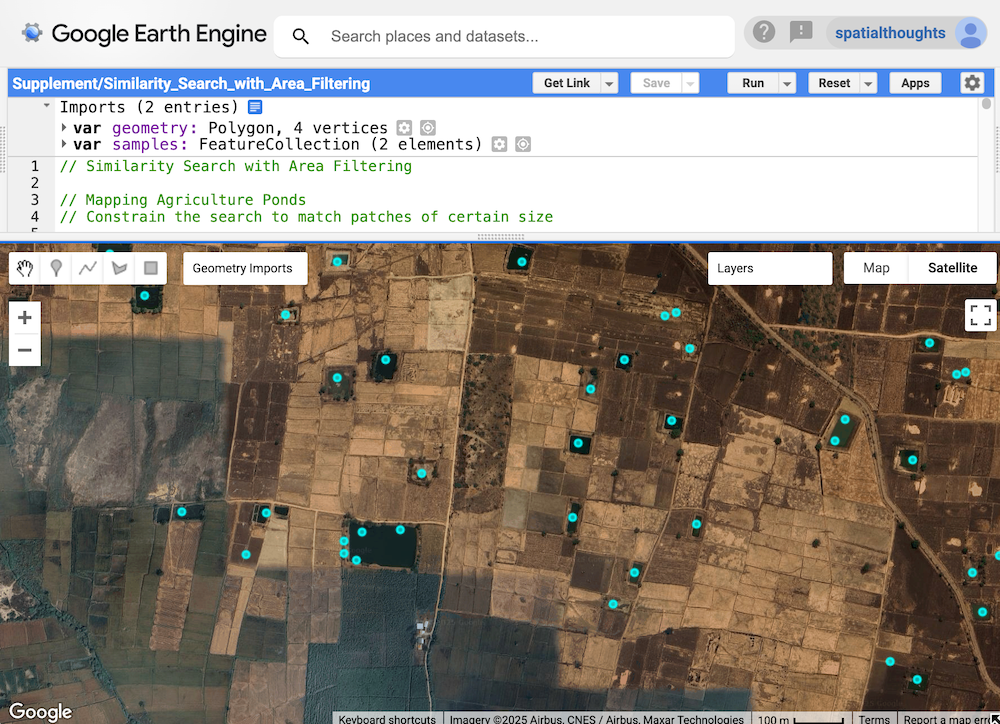Click the Run button
Screen dimensions: 1000x724
point(752,84)
